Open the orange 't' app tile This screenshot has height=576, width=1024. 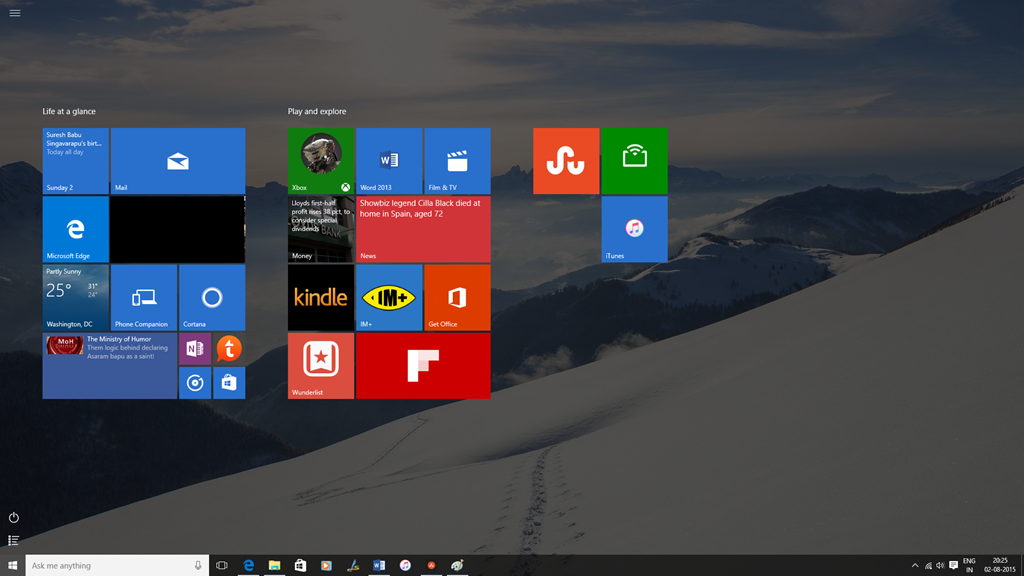pyautogui.click(x=229, y=349)
